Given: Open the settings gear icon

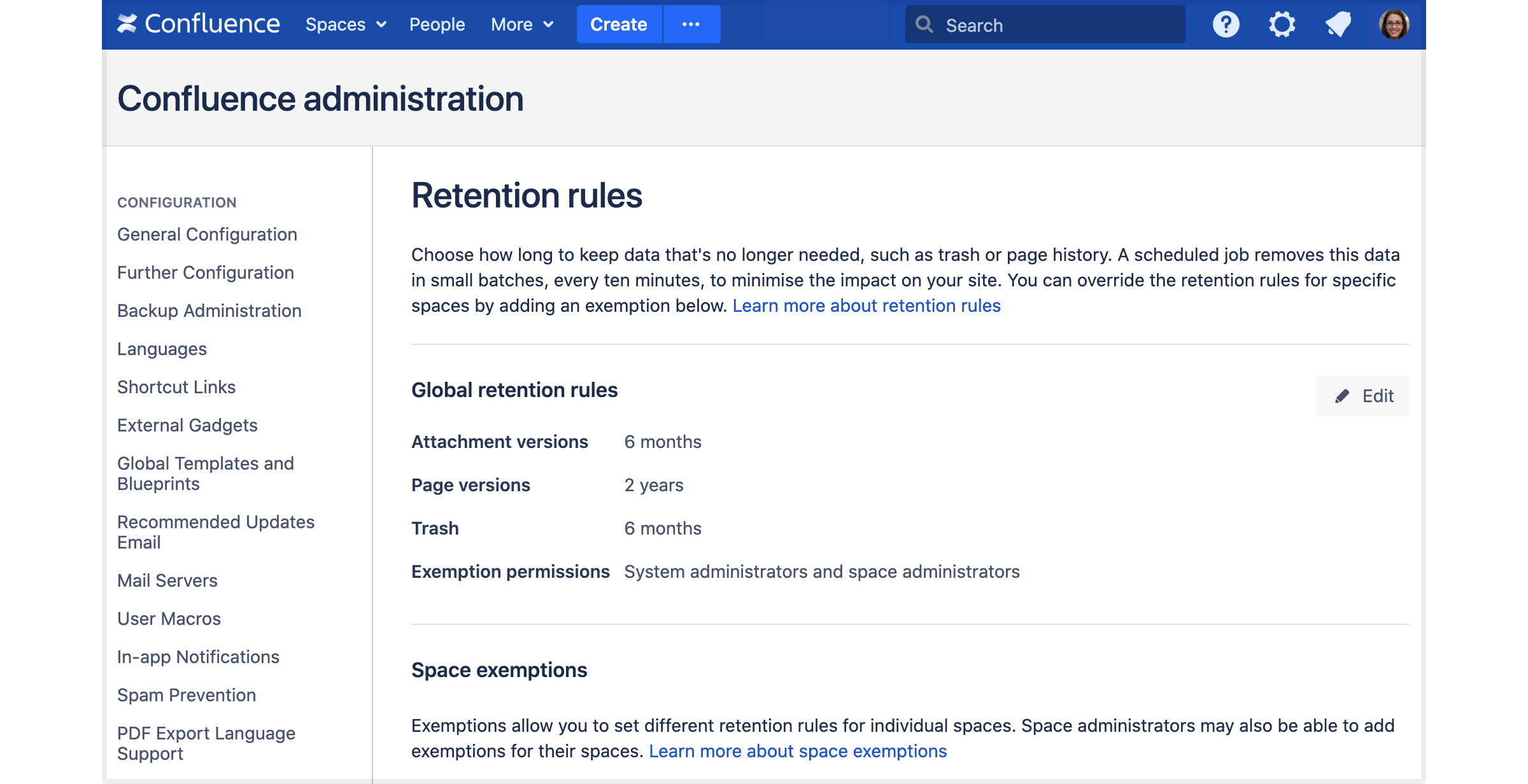Looking at the screenshot, I should 1282,25.
